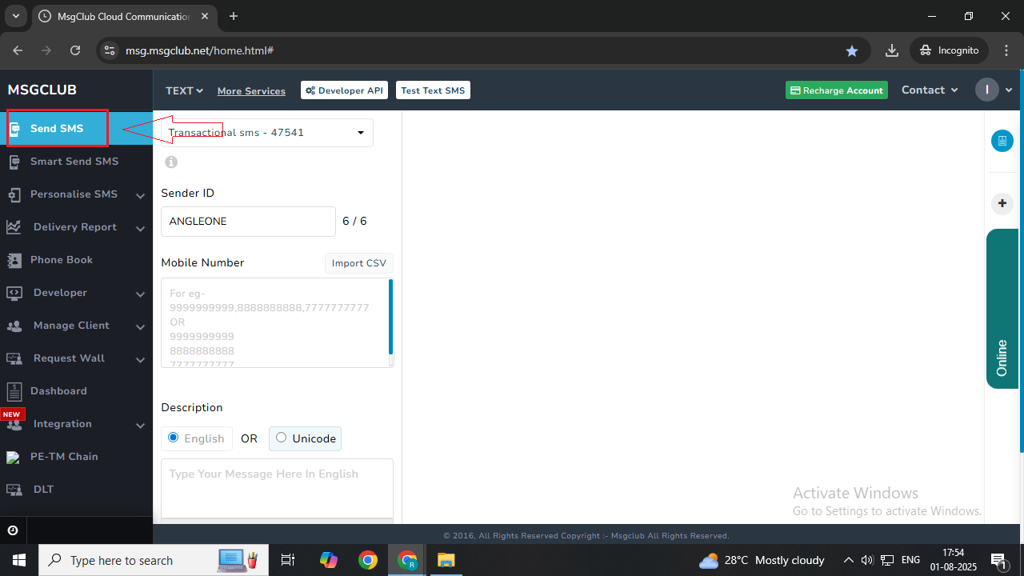
Task: Click the Developer sidebar icon
Action: click(x=14, y=293)
